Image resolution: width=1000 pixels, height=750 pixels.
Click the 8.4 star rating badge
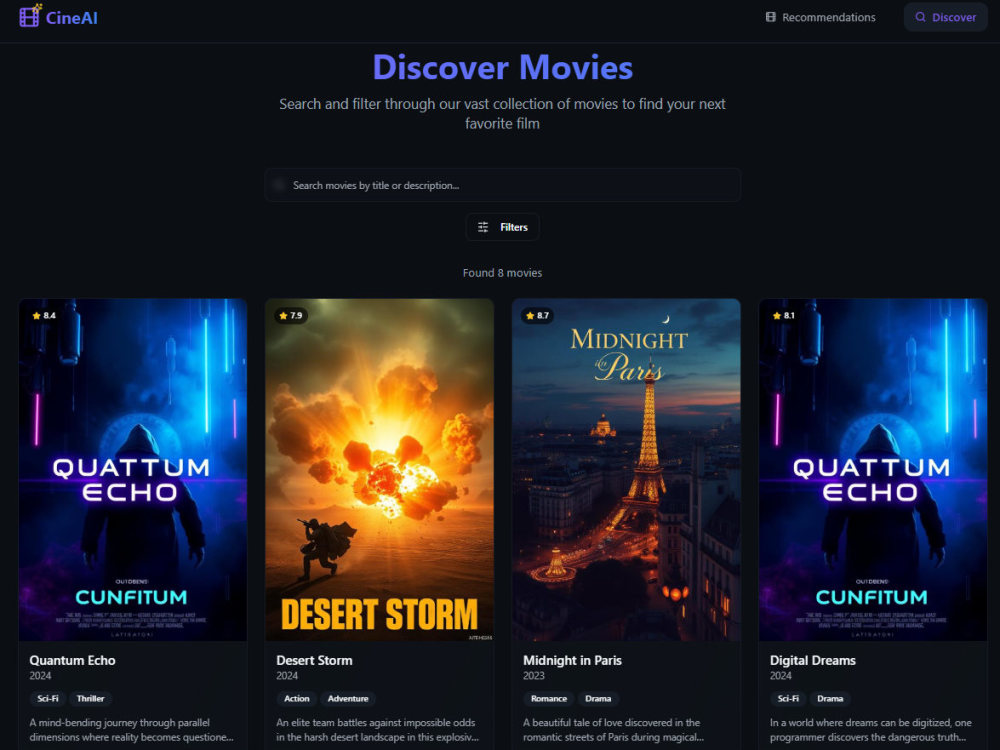(44, 316)
